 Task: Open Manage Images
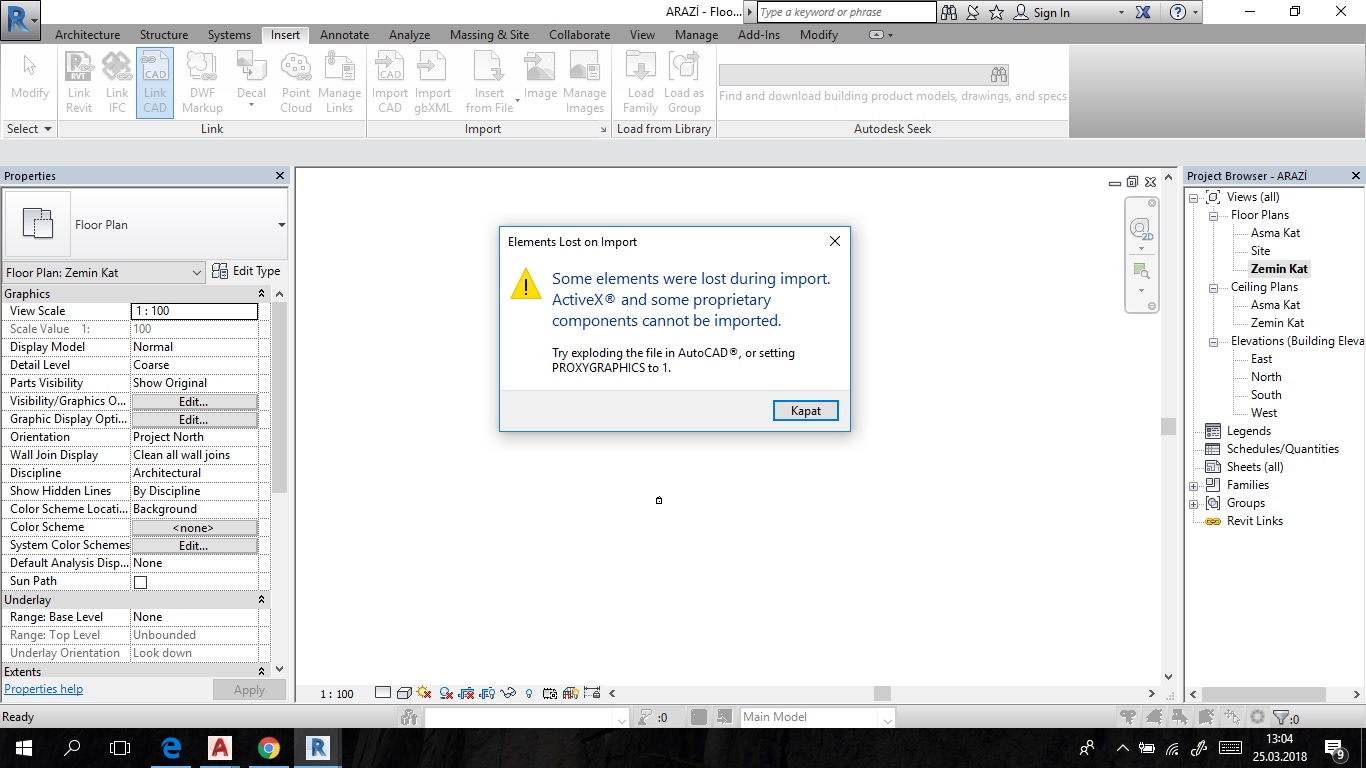pyautogui.click(x=584, y=82)
